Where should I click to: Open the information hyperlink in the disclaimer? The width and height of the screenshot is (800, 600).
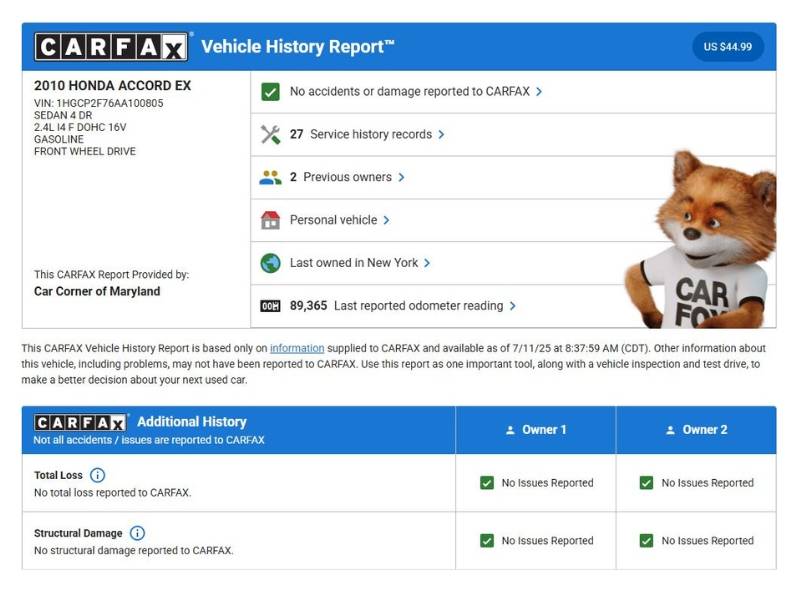(297, 348)
